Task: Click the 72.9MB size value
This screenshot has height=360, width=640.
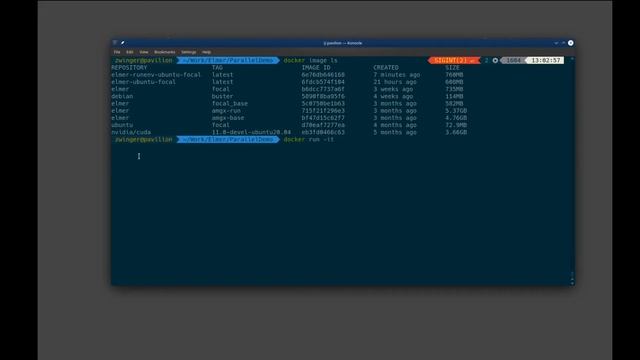Action: tap(456, 125)
